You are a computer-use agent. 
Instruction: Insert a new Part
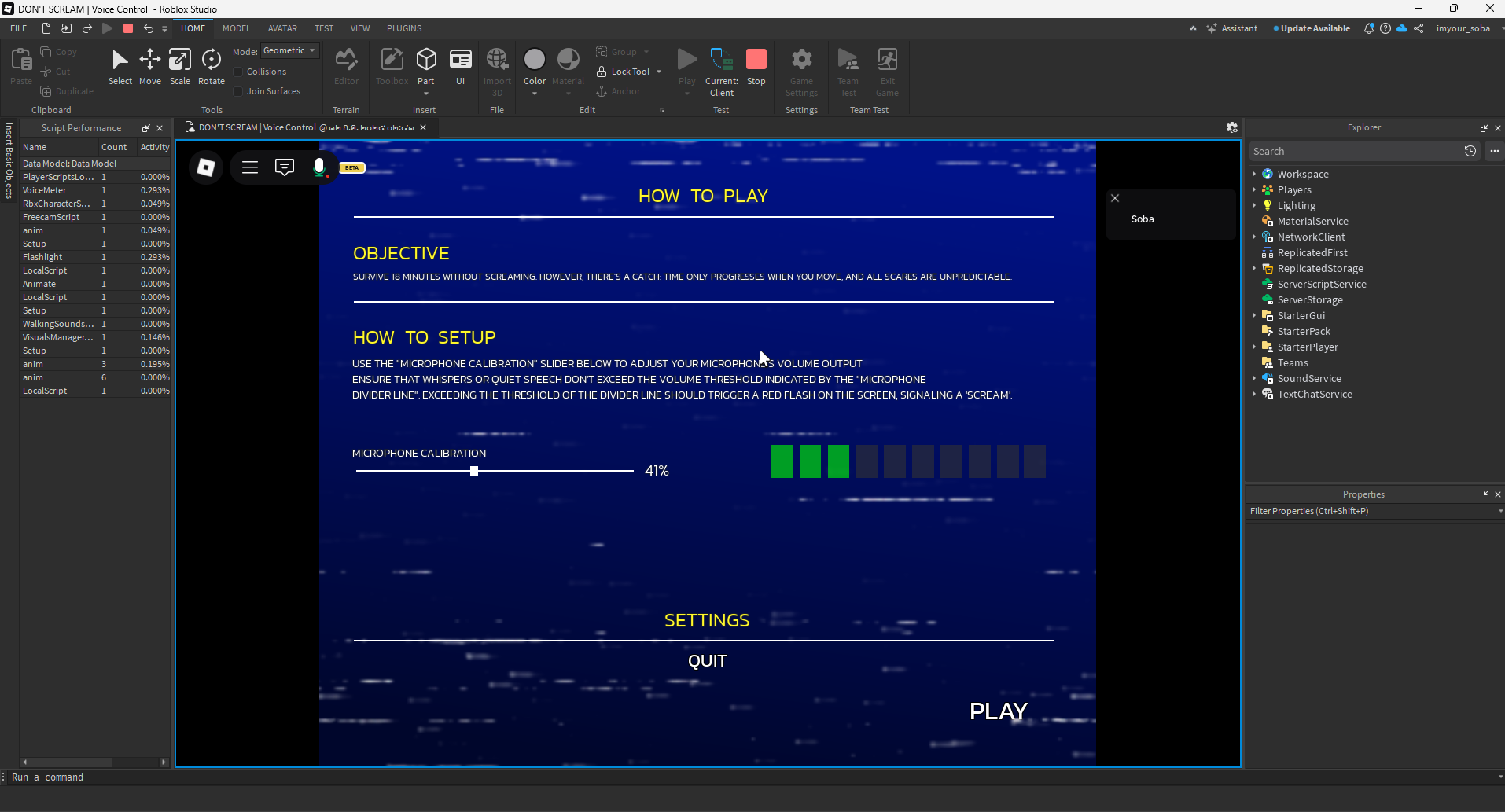point(426,67)
